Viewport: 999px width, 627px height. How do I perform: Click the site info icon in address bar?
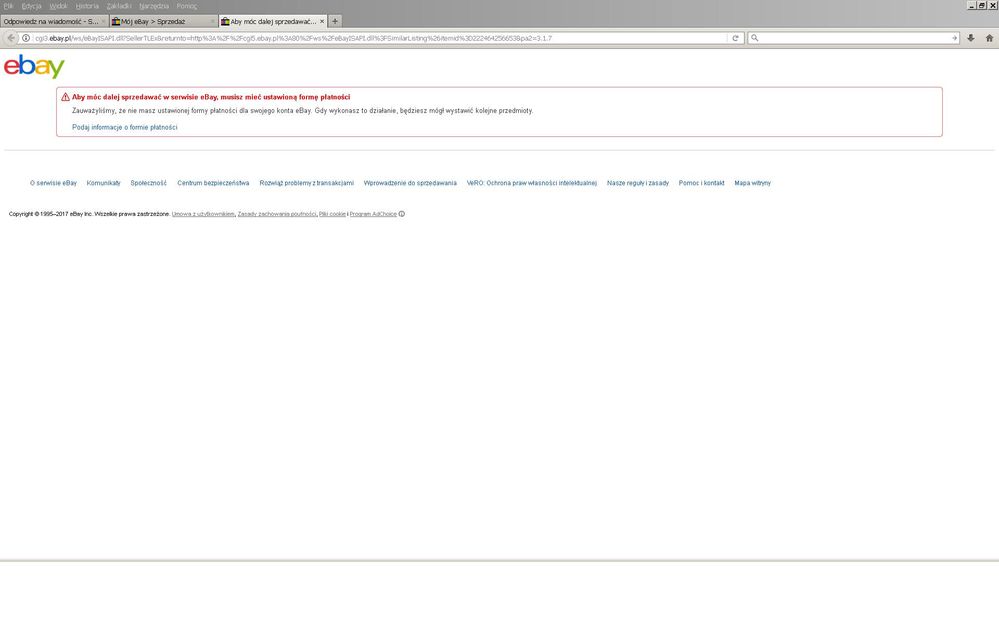(26, 38)
